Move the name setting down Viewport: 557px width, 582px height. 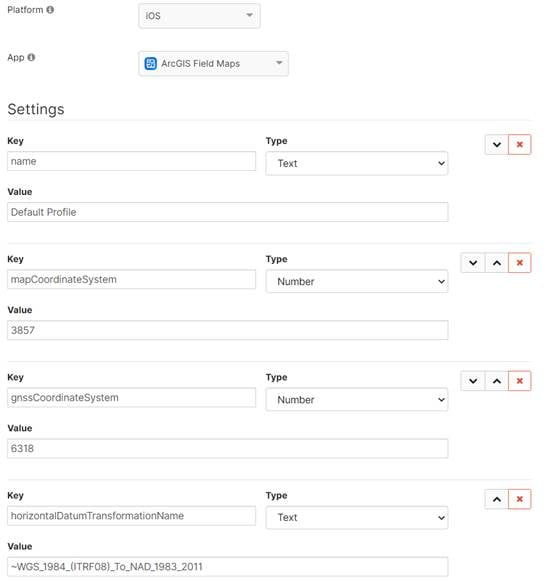click(497, 145)
